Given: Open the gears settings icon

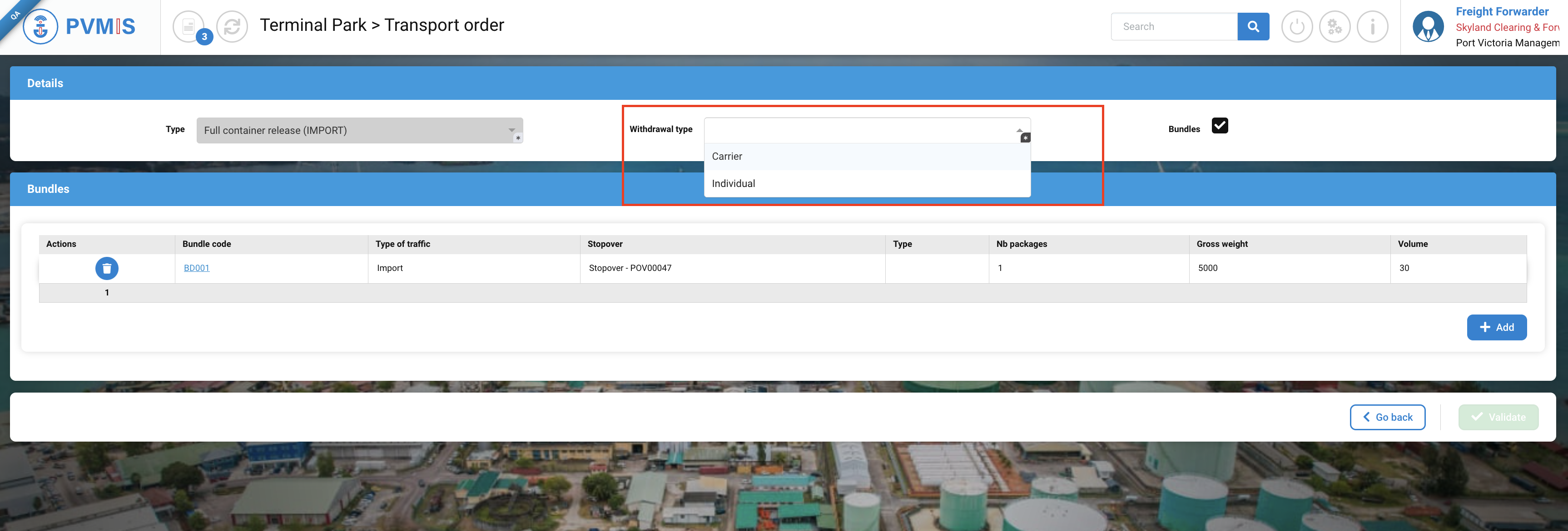Looking at the screenshot, I should click(x=1334, y=26).
